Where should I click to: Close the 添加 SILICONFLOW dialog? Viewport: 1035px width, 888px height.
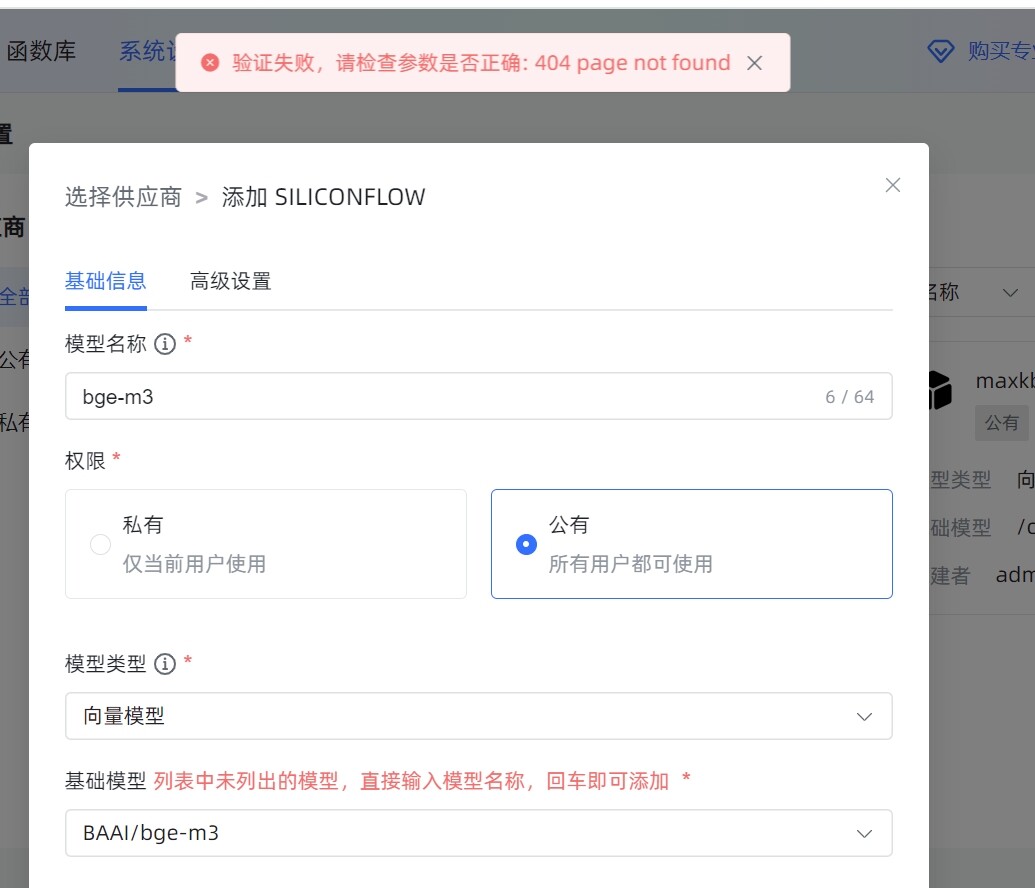892,185
